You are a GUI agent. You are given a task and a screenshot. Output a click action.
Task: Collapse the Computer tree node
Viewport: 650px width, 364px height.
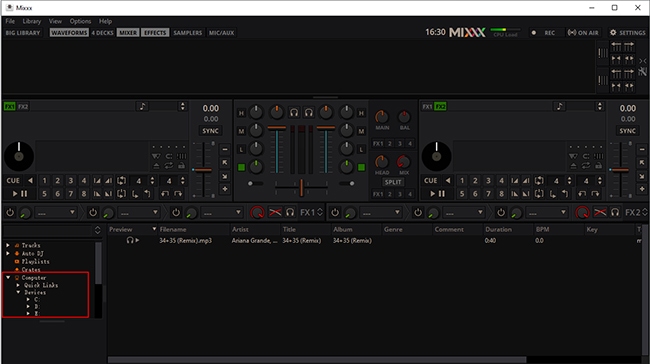8,277
